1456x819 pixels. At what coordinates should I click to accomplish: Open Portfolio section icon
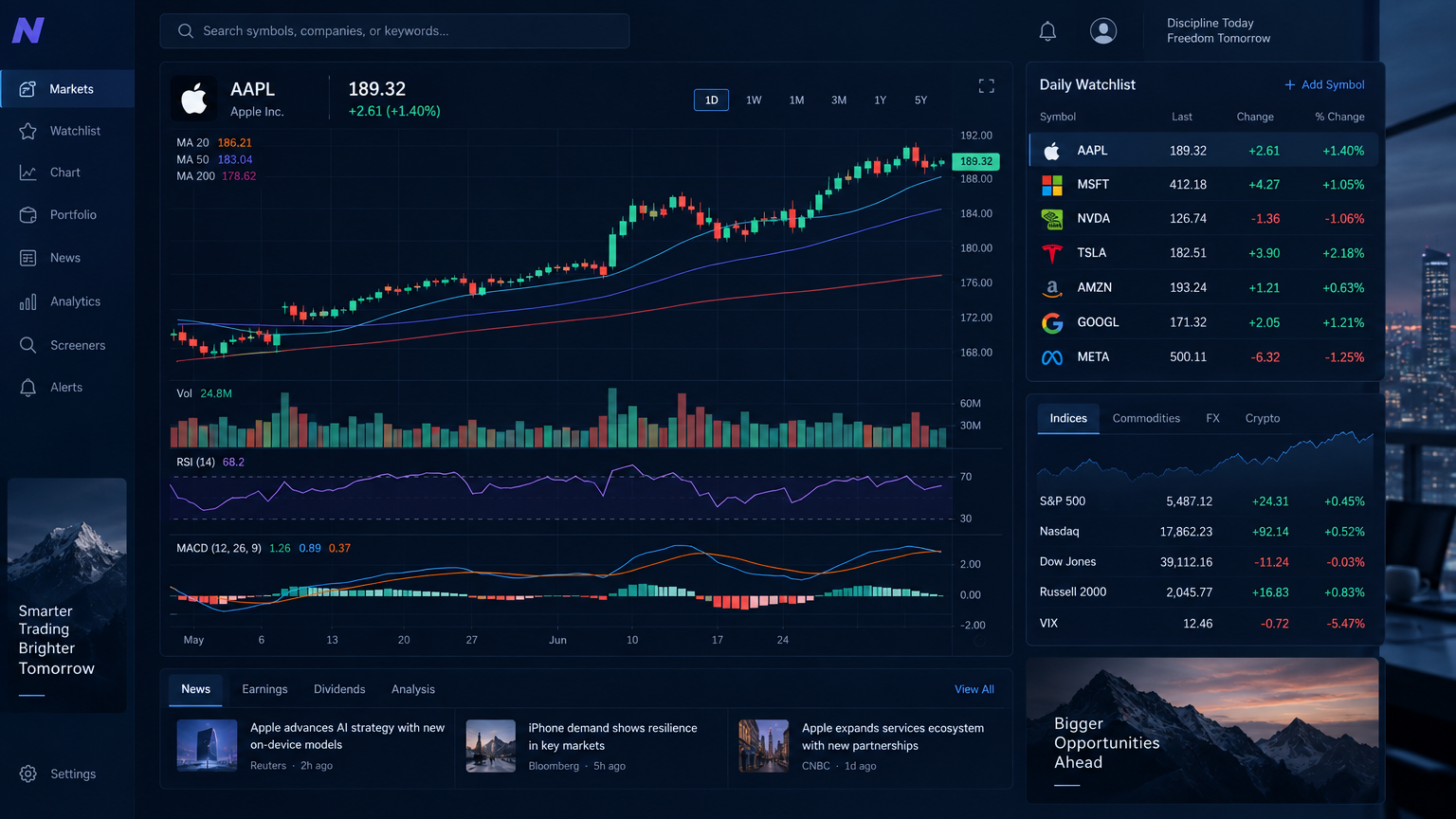tap(28, 215)
